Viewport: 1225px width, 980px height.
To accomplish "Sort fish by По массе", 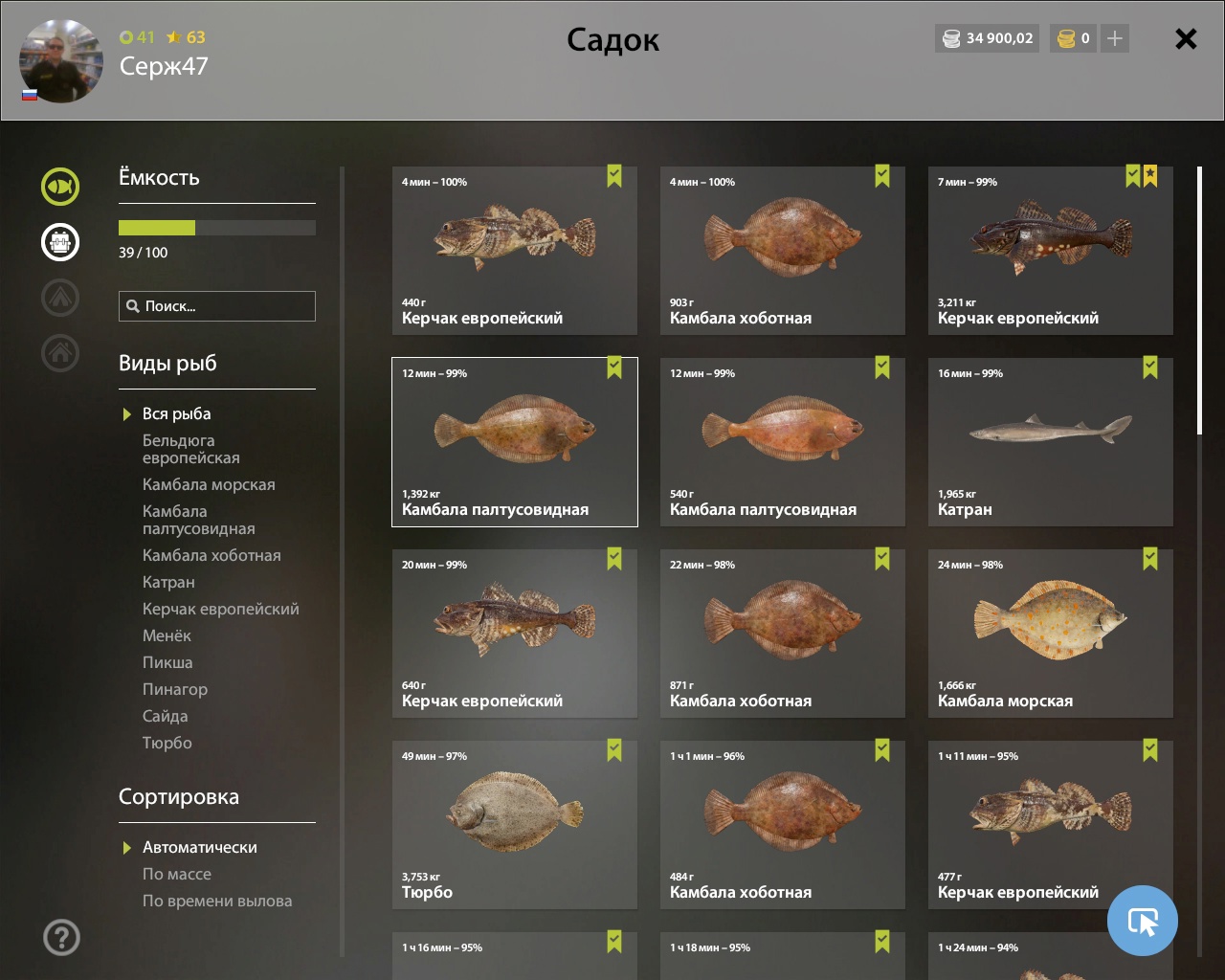I will (x=177, y=874).
